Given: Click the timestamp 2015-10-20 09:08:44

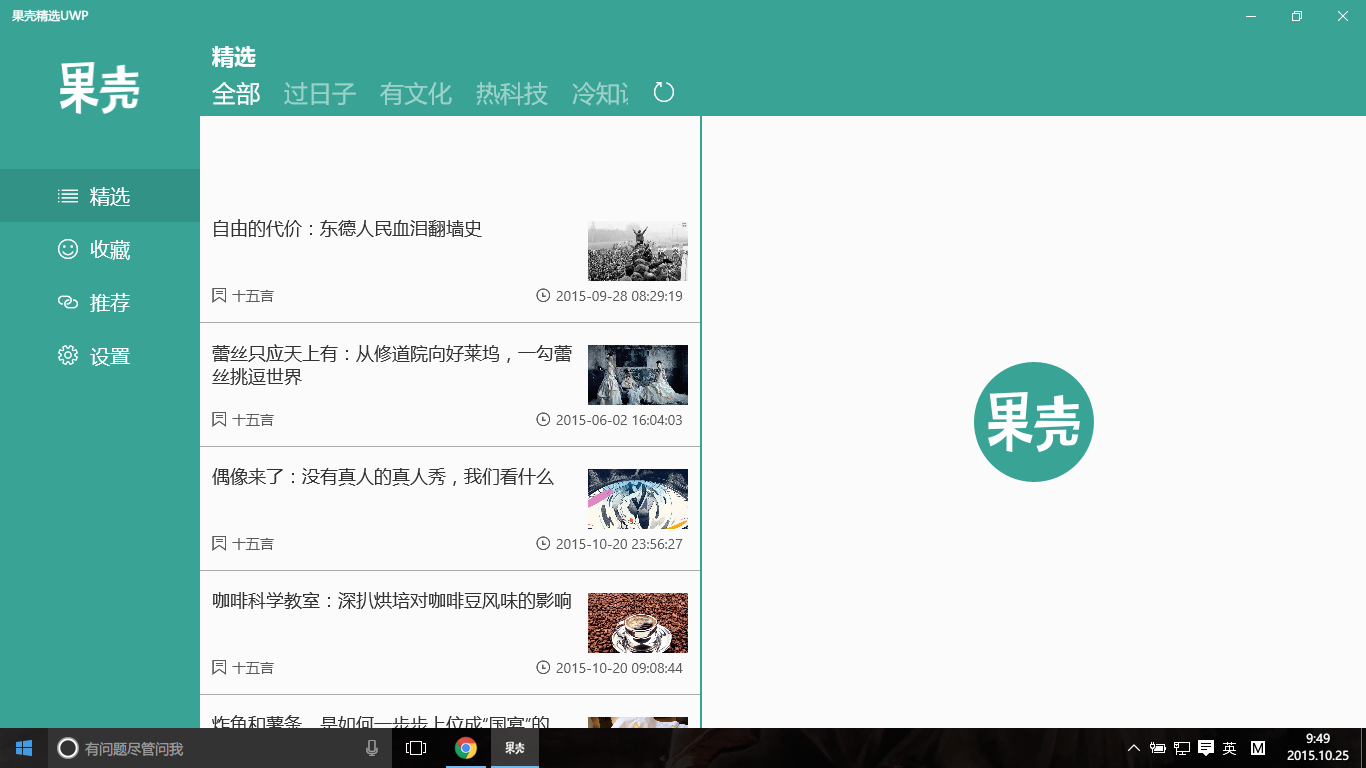Looking at the screenshot, I should (619, 668).
